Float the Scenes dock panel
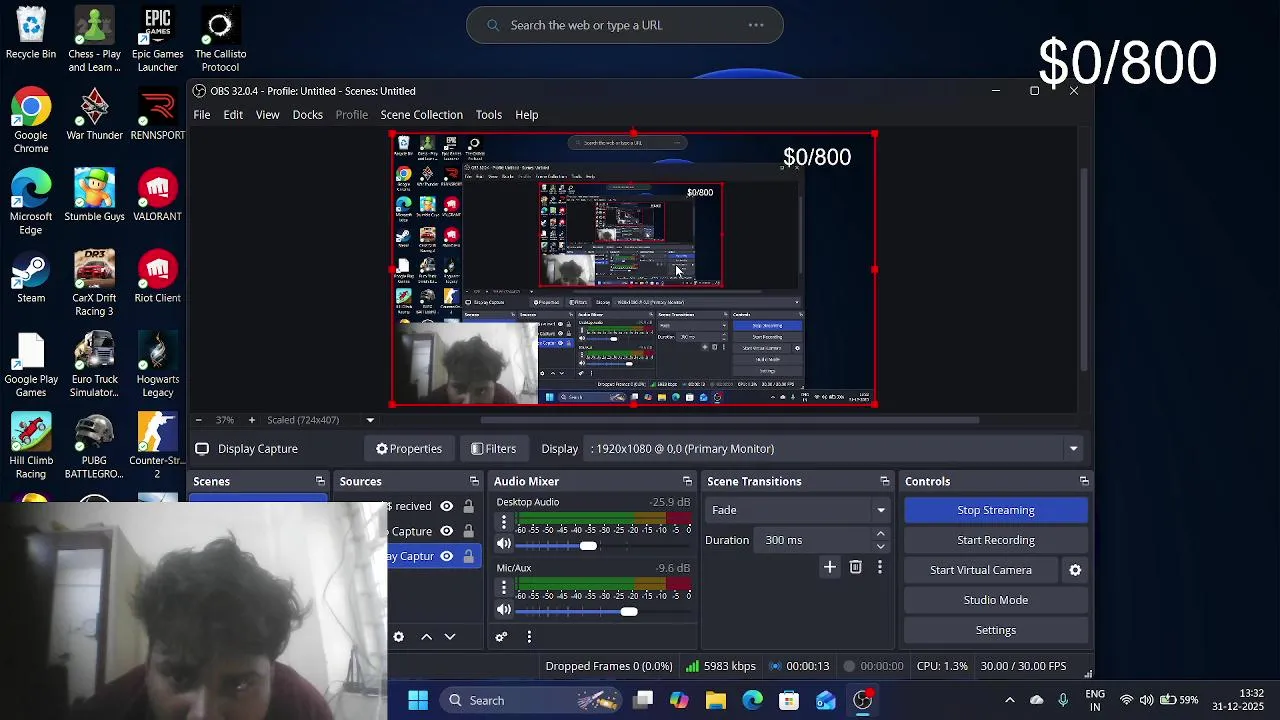This screenshot has height=720, width=1280. (x=320, y=482)
